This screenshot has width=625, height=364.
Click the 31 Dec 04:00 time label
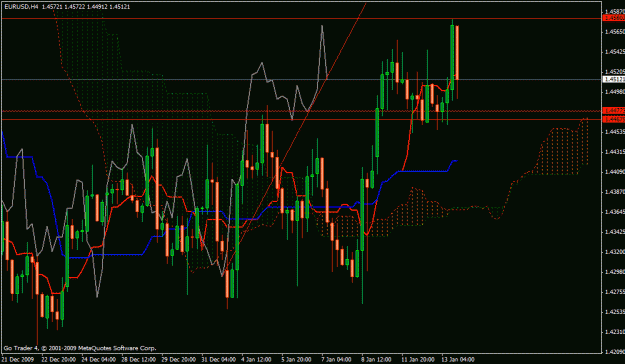coord(218,359)
